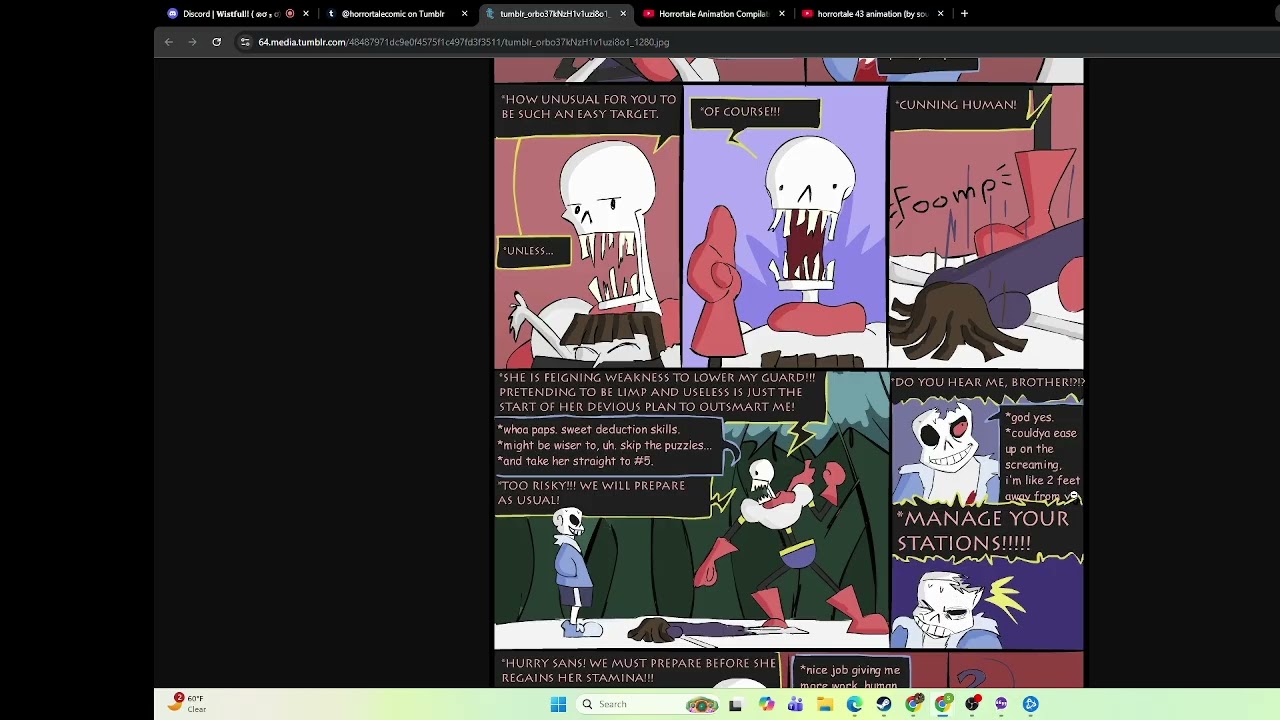1280x720 pixels.
Task: Open a new browser tab
Action: point(964,14)
